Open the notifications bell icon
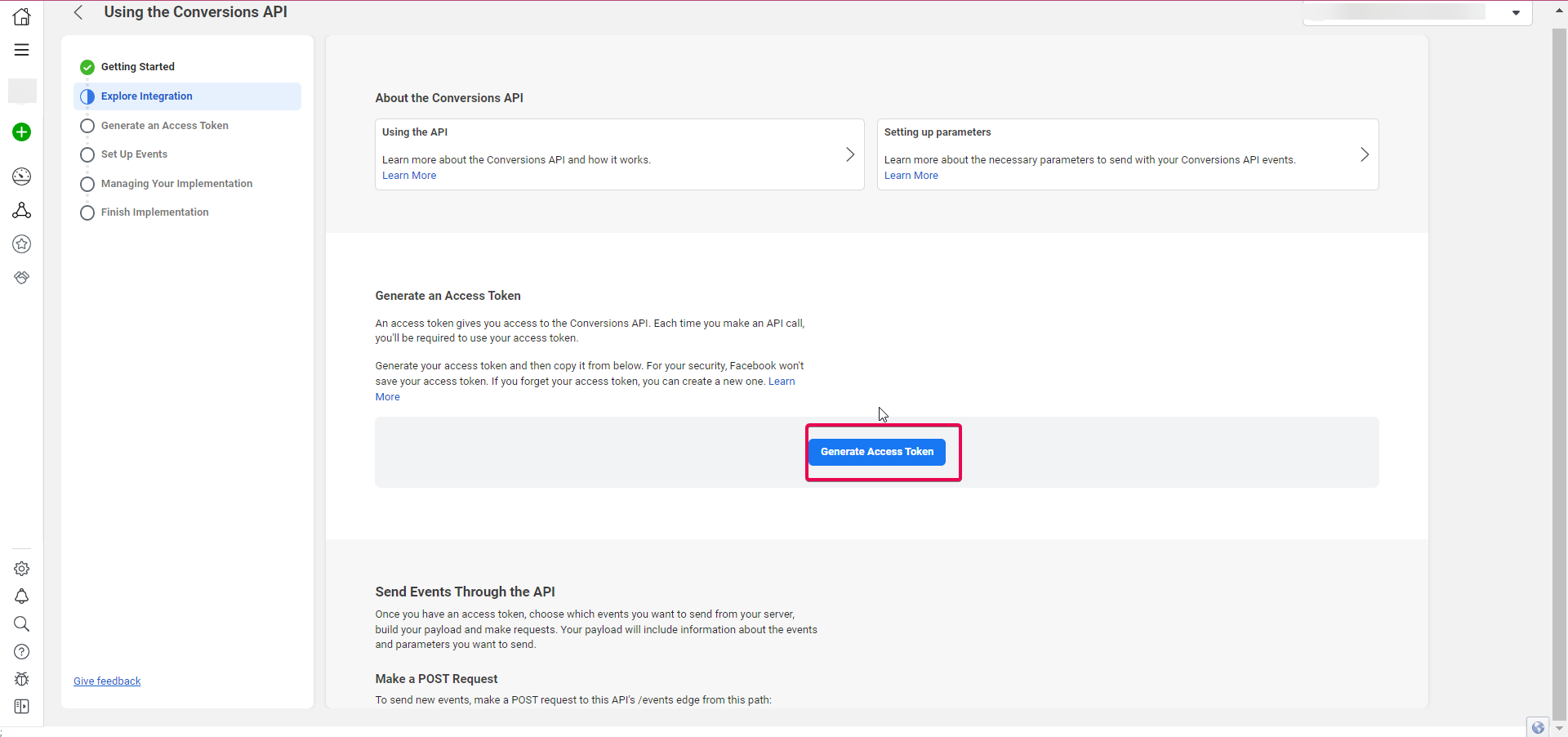Image resolution: width=1568 pixels, height=737 pixels. (x=22, y=596)
